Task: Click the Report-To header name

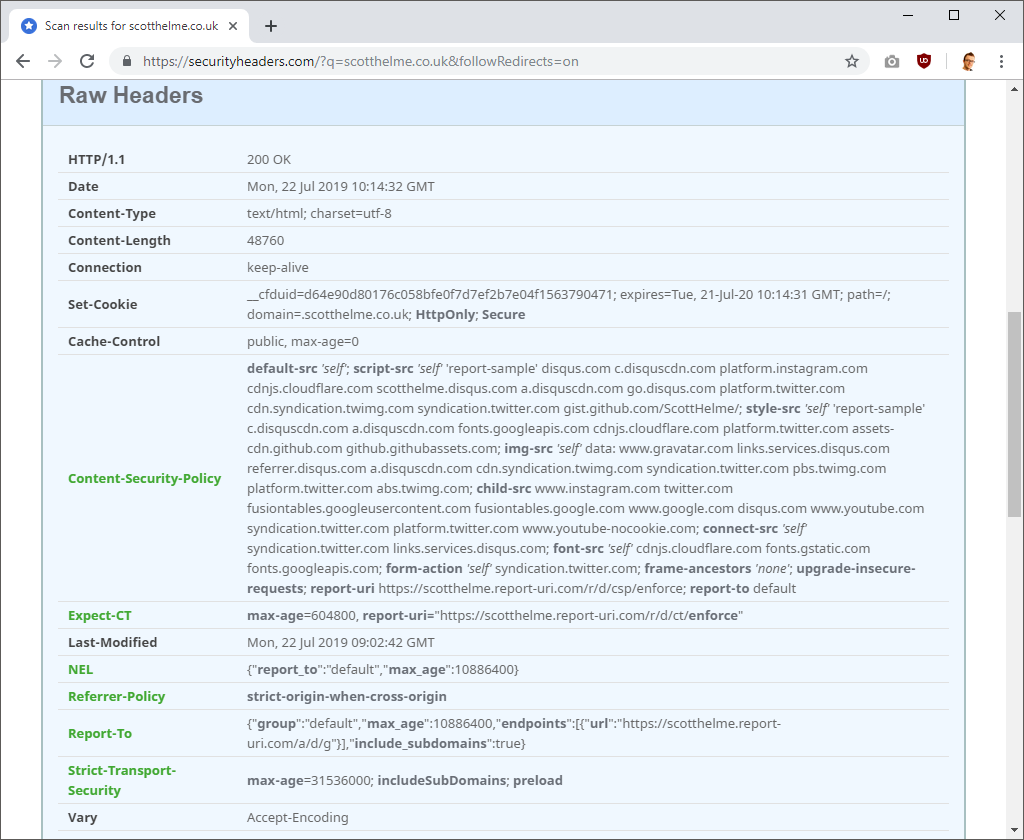Action: 99,733
